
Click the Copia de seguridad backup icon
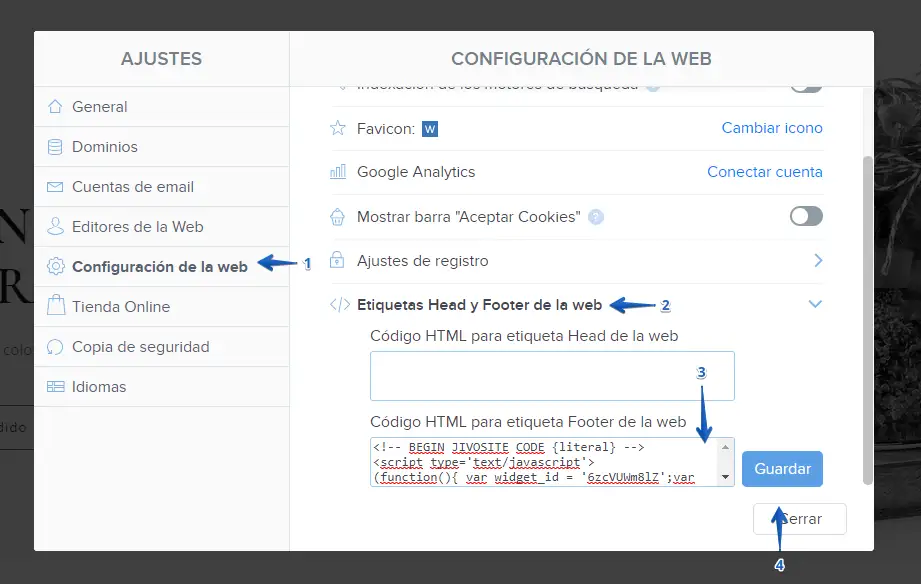pos(55,347)
